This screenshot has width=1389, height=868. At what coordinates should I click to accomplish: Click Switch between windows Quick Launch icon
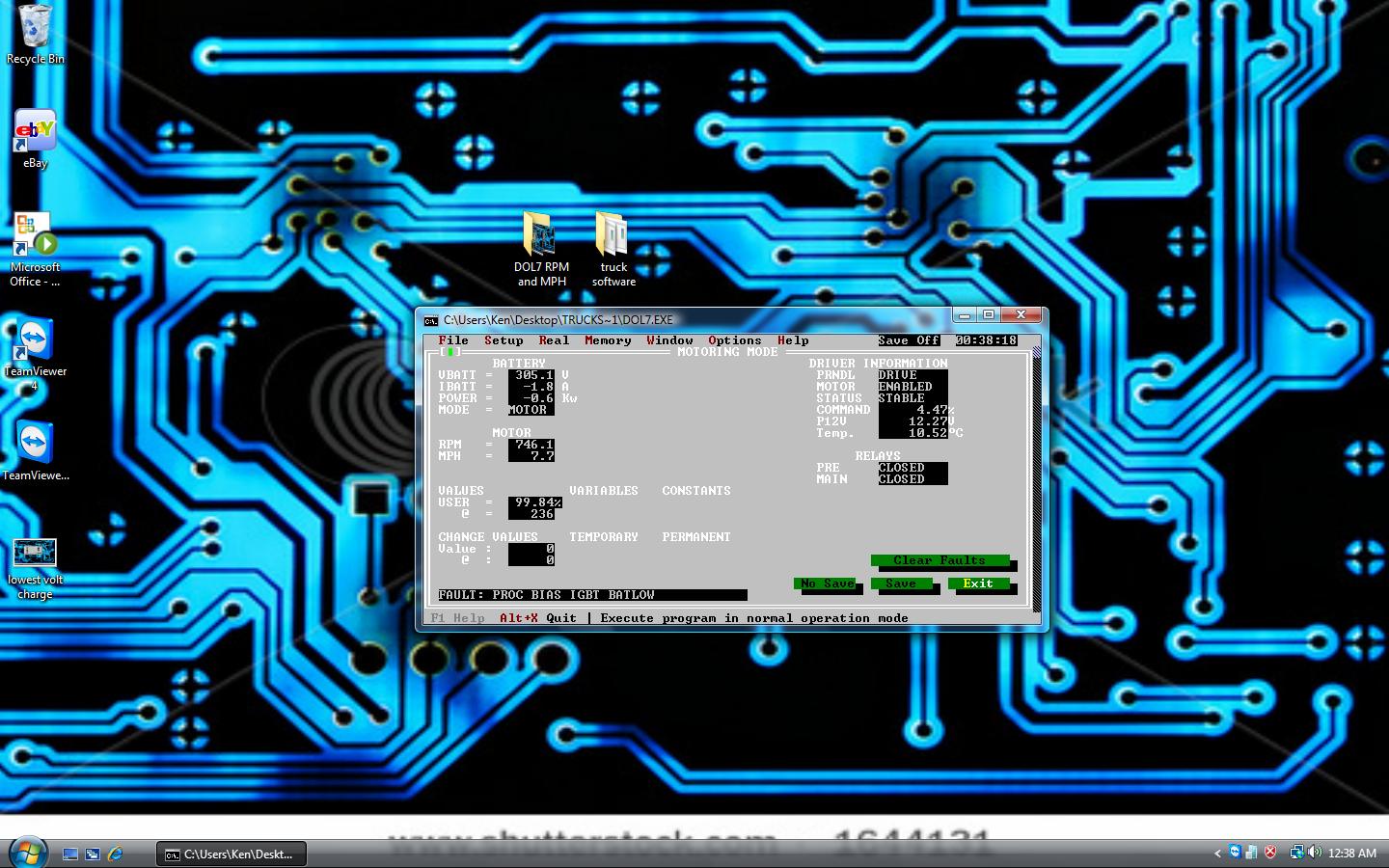[x=93, y=854]
